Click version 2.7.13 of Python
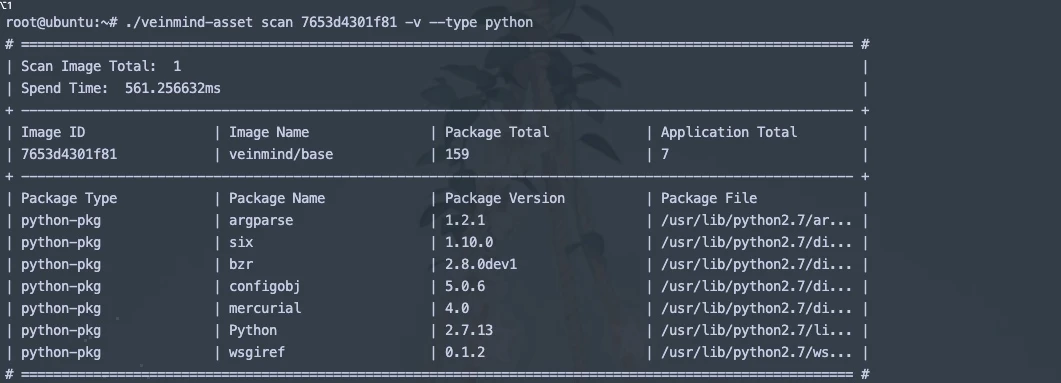 [469, 330]
